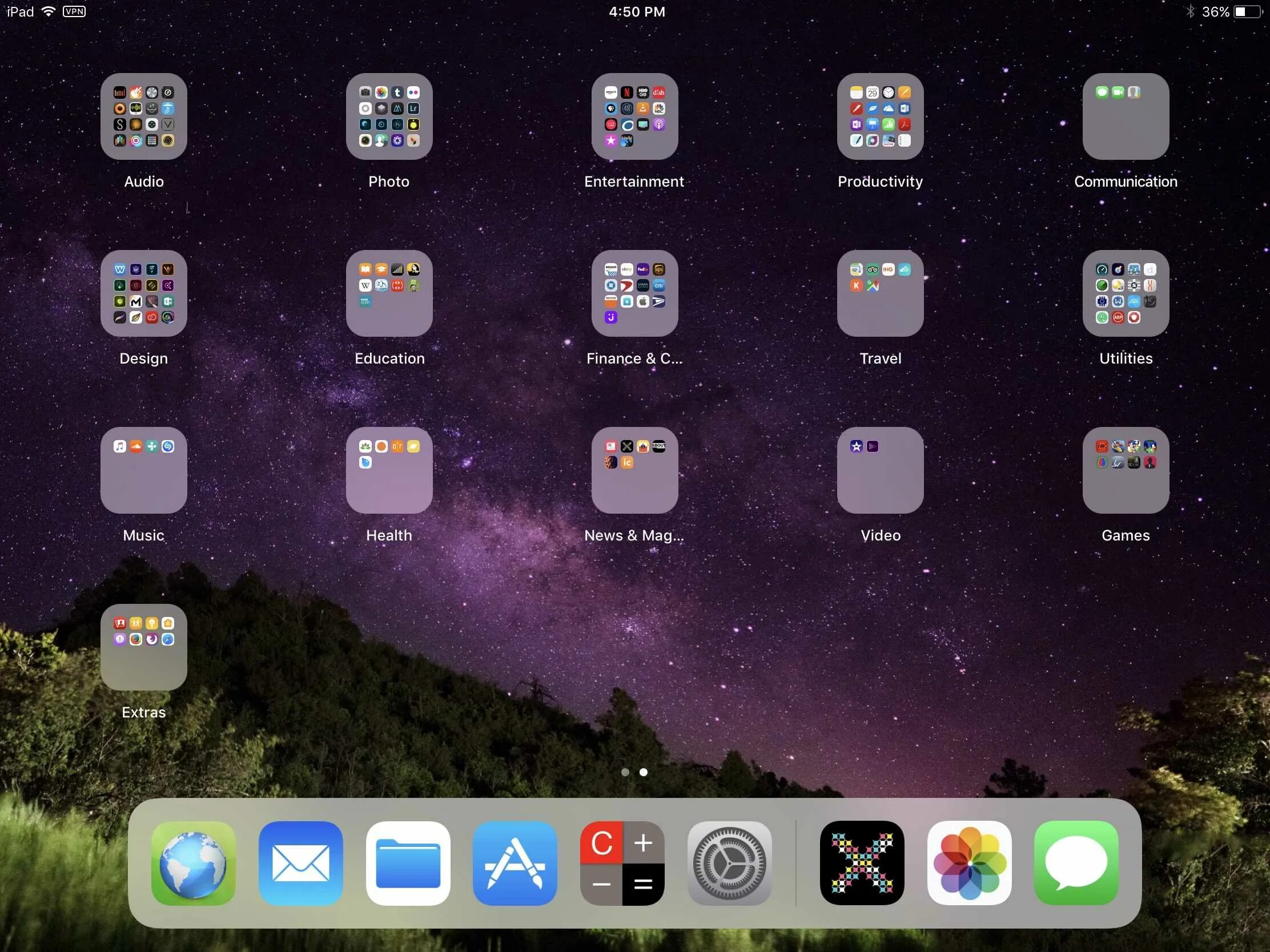
Task: Open the Utilities folder
Action: point(1126,293)
